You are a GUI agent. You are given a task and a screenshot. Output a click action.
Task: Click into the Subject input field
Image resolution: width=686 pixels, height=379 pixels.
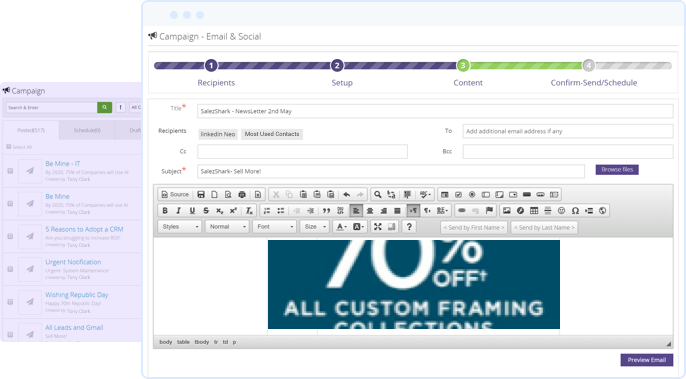coord(391,171)
